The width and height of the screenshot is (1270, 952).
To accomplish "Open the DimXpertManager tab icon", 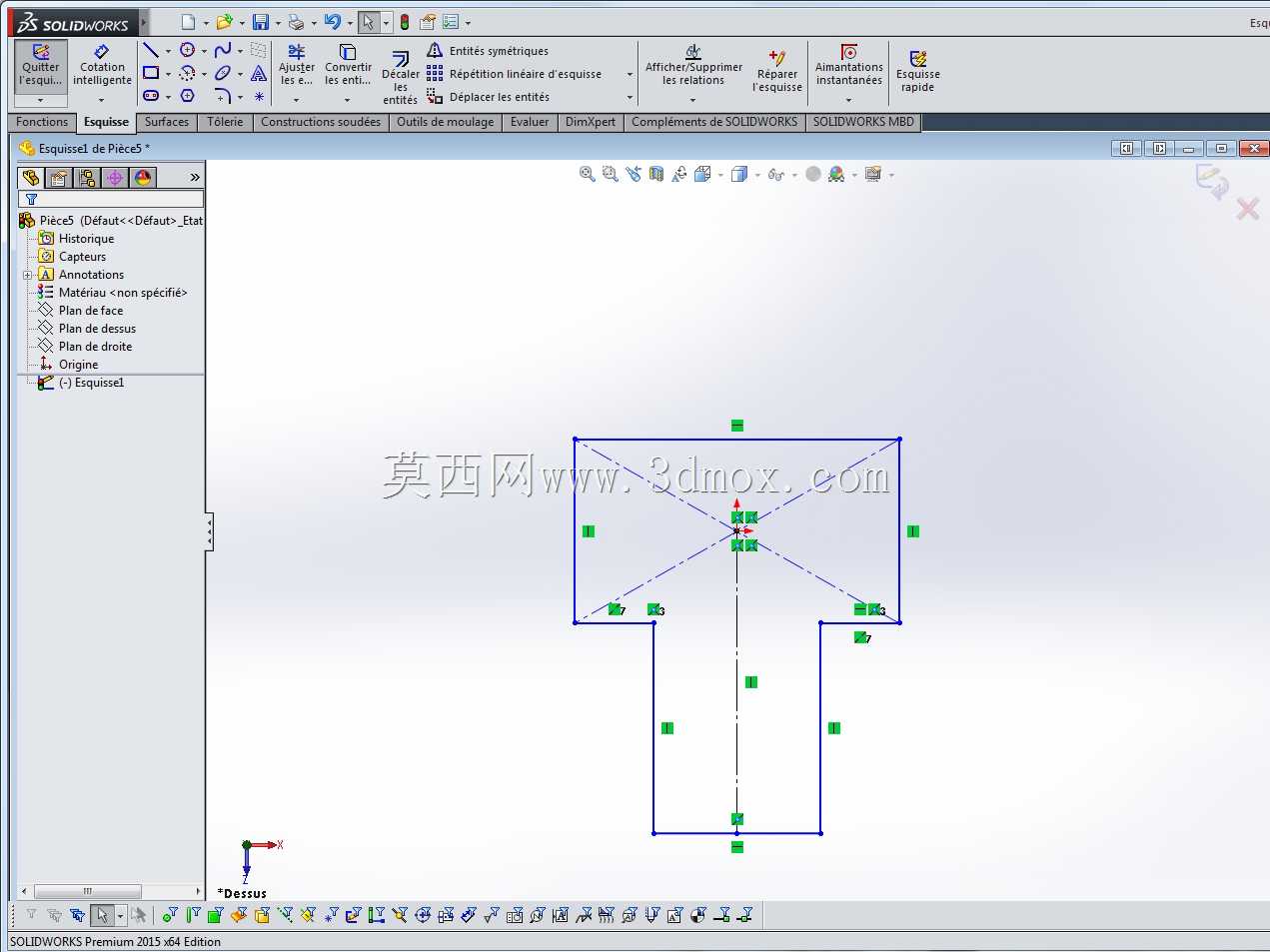I will (115, 178).
